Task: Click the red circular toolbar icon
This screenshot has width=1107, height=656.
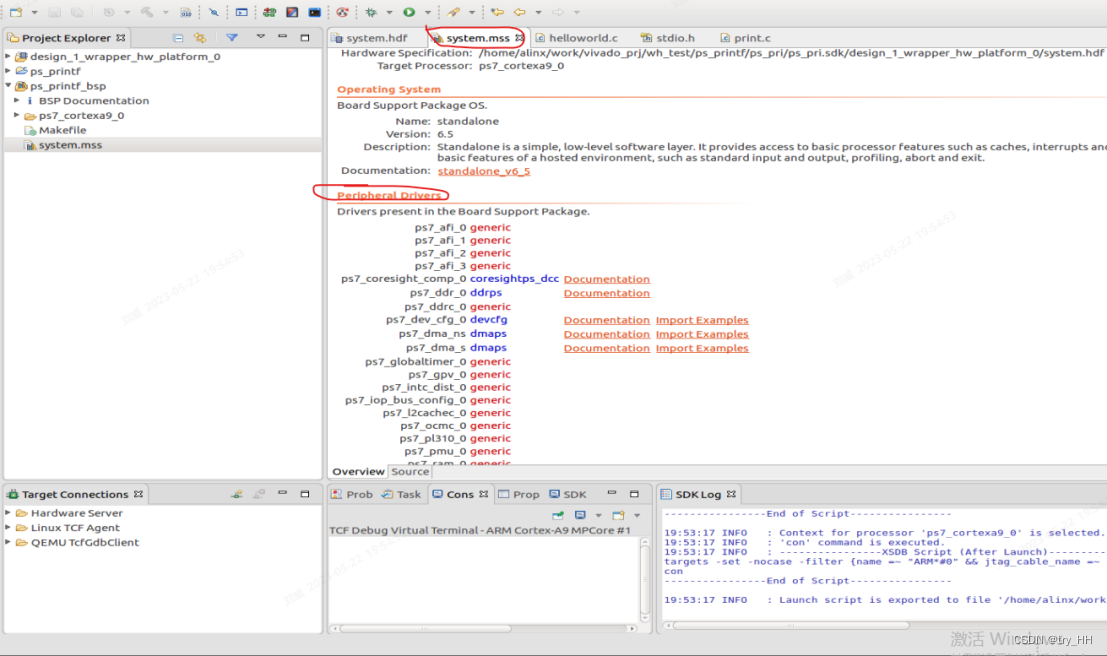Action: (x=342, y=12)
